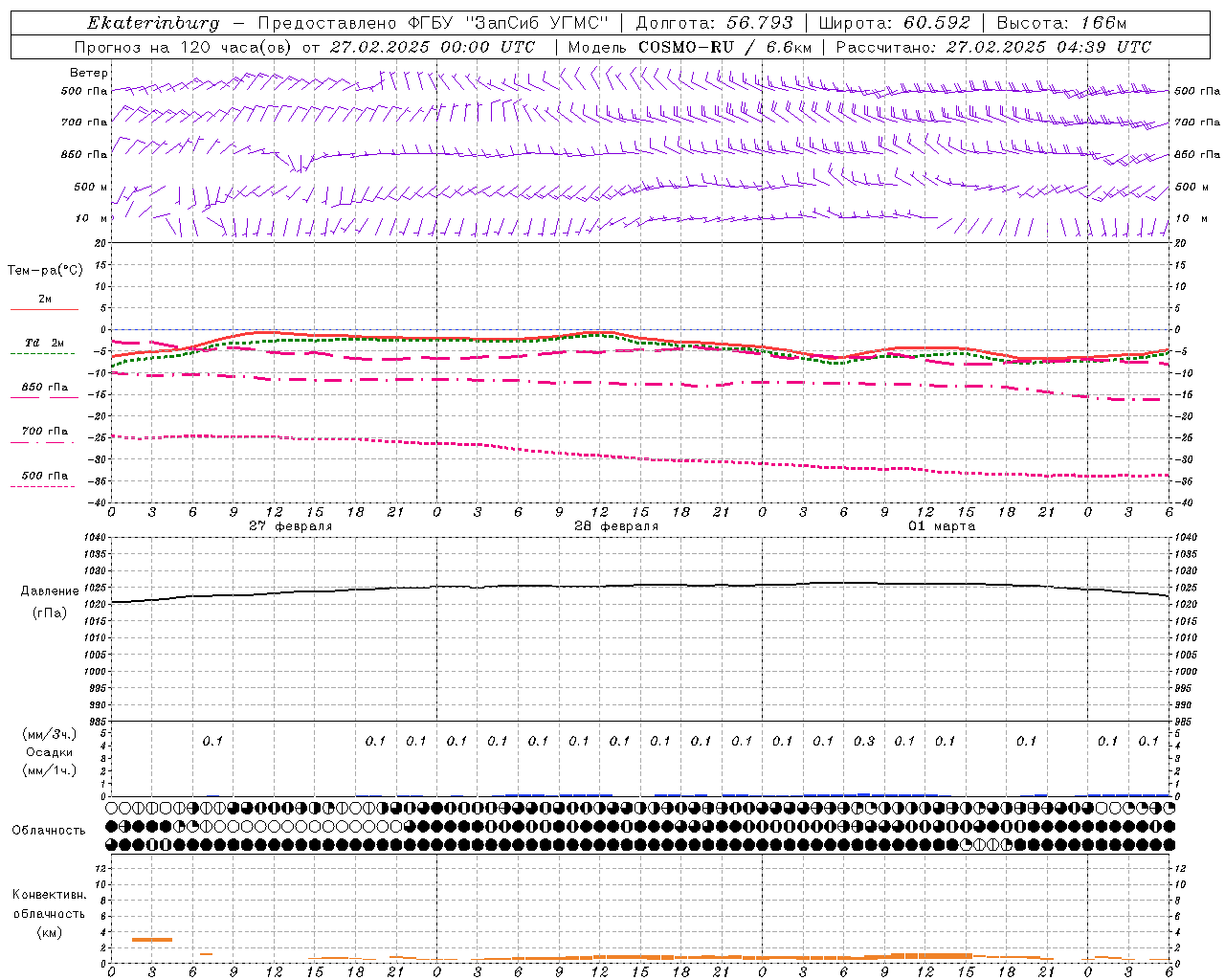Click the 27 февраля date label
This screenshot has width=1225, height=980.
tap(291, 526)
